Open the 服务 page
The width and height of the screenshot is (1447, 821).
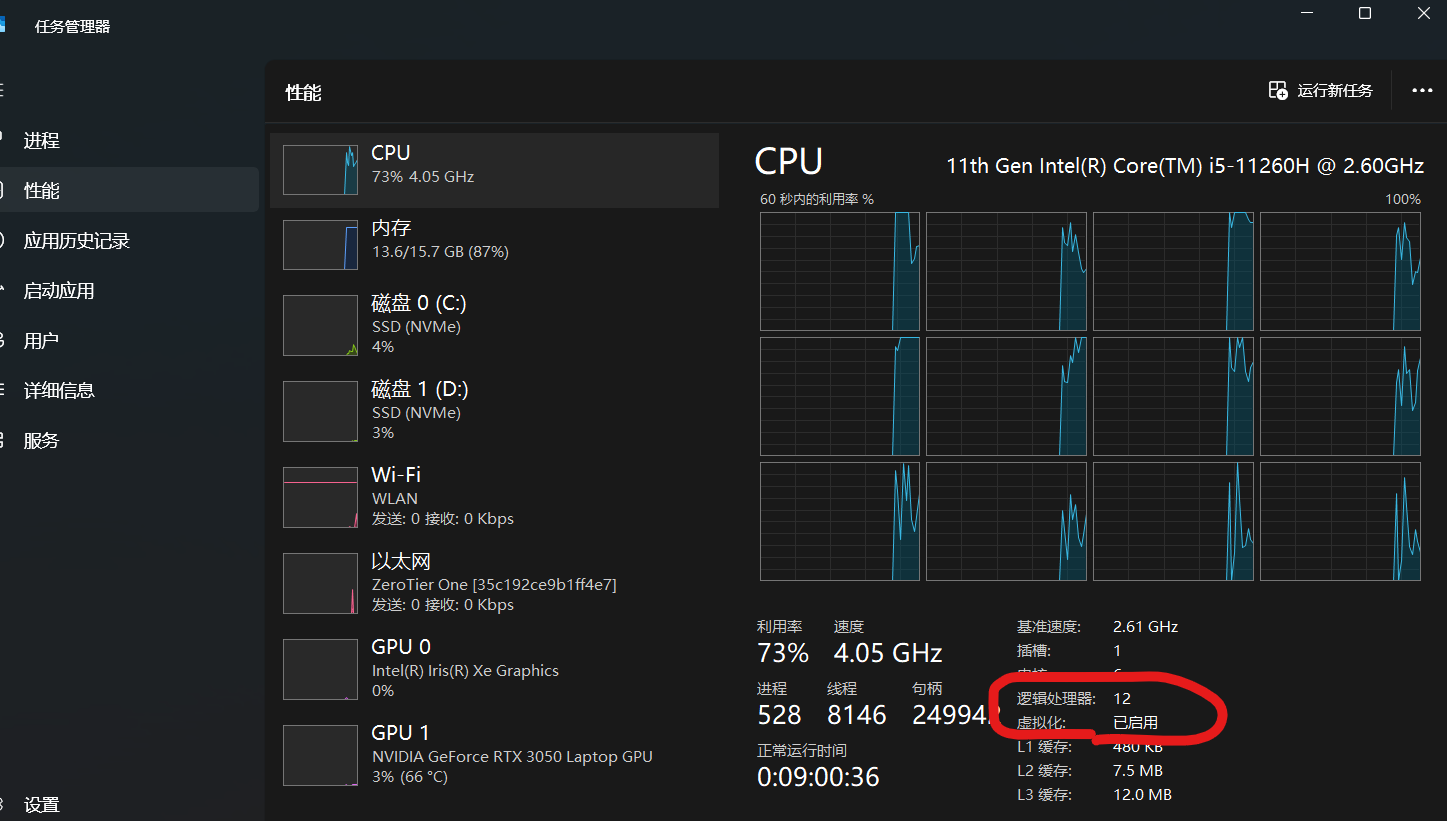(x=42, y=441)
